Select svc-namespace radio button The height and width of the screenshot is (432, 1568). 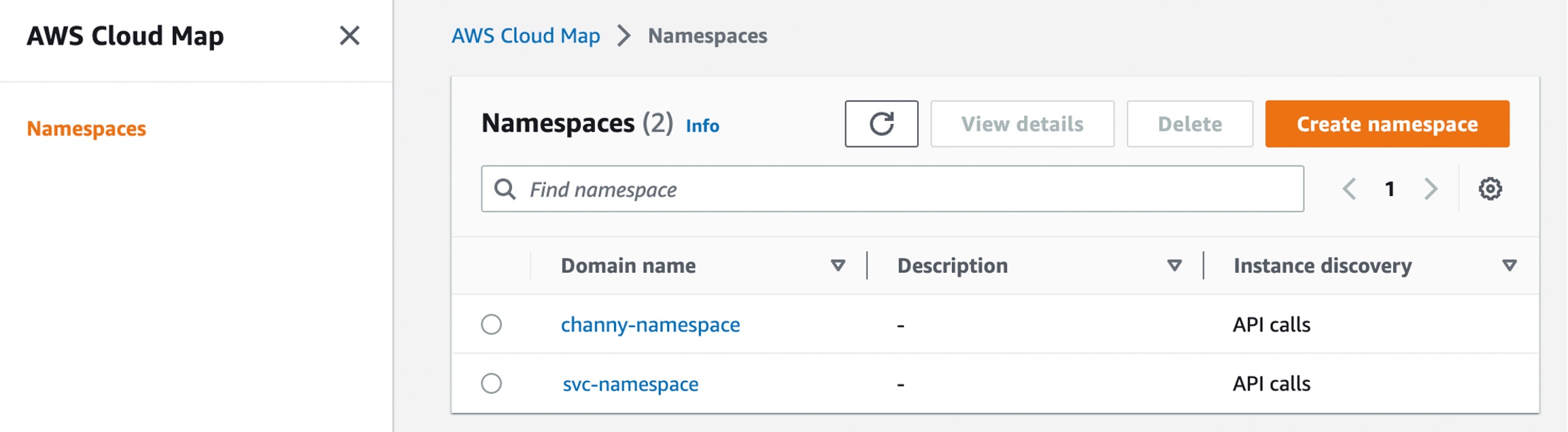491,383
